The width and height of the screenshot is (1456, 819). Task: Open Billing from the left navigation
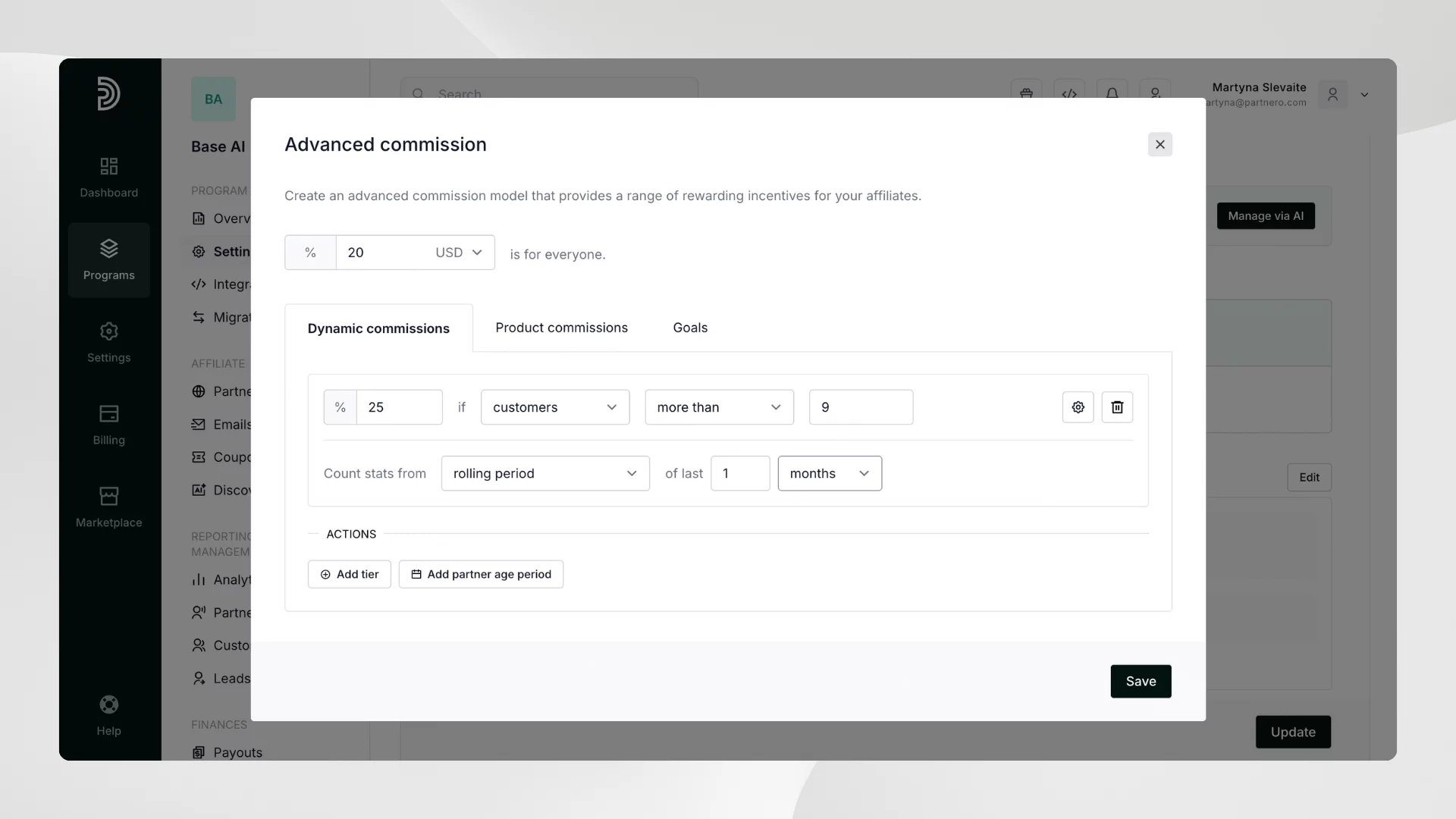tap(108, 425)
